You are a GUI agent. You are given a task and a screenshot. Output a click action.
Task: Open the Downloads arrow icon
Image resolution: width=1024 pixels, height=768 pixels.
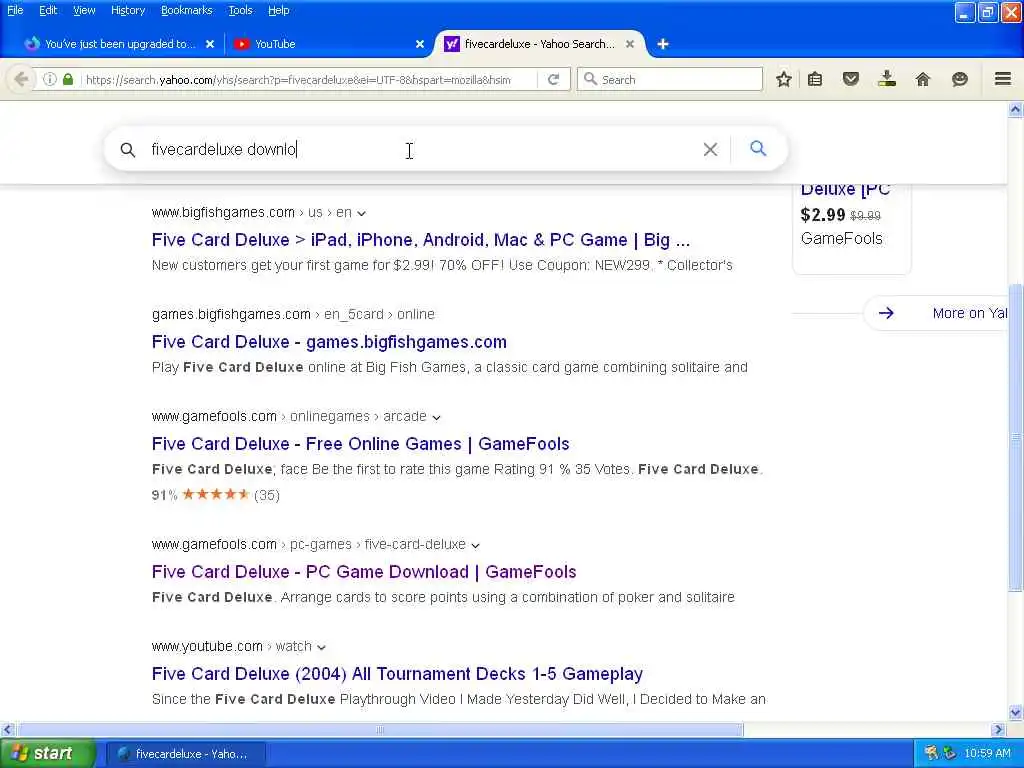887,80
